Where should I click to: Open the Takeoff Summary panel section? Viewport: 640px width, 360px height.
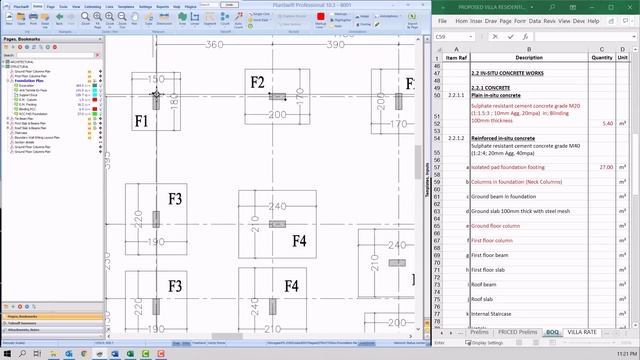pos(53,323)
